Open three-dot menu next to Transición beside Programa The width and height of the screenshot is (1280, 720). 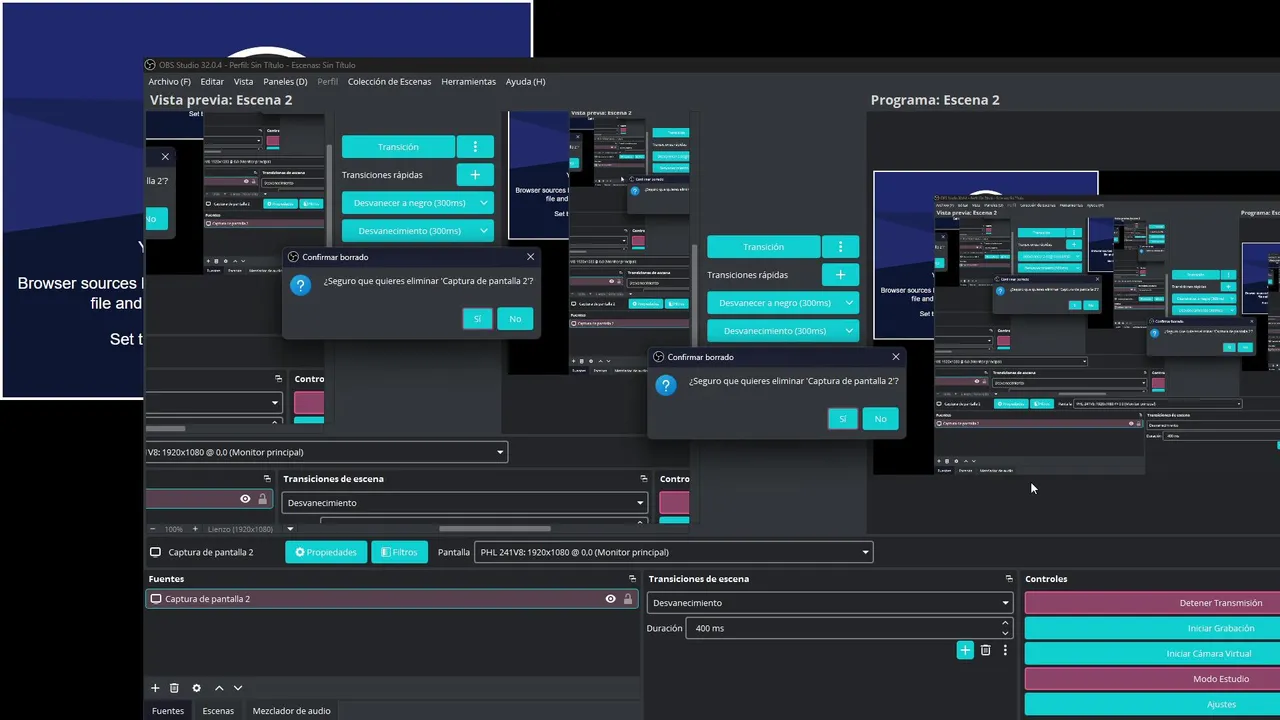[x=840, y=246]
